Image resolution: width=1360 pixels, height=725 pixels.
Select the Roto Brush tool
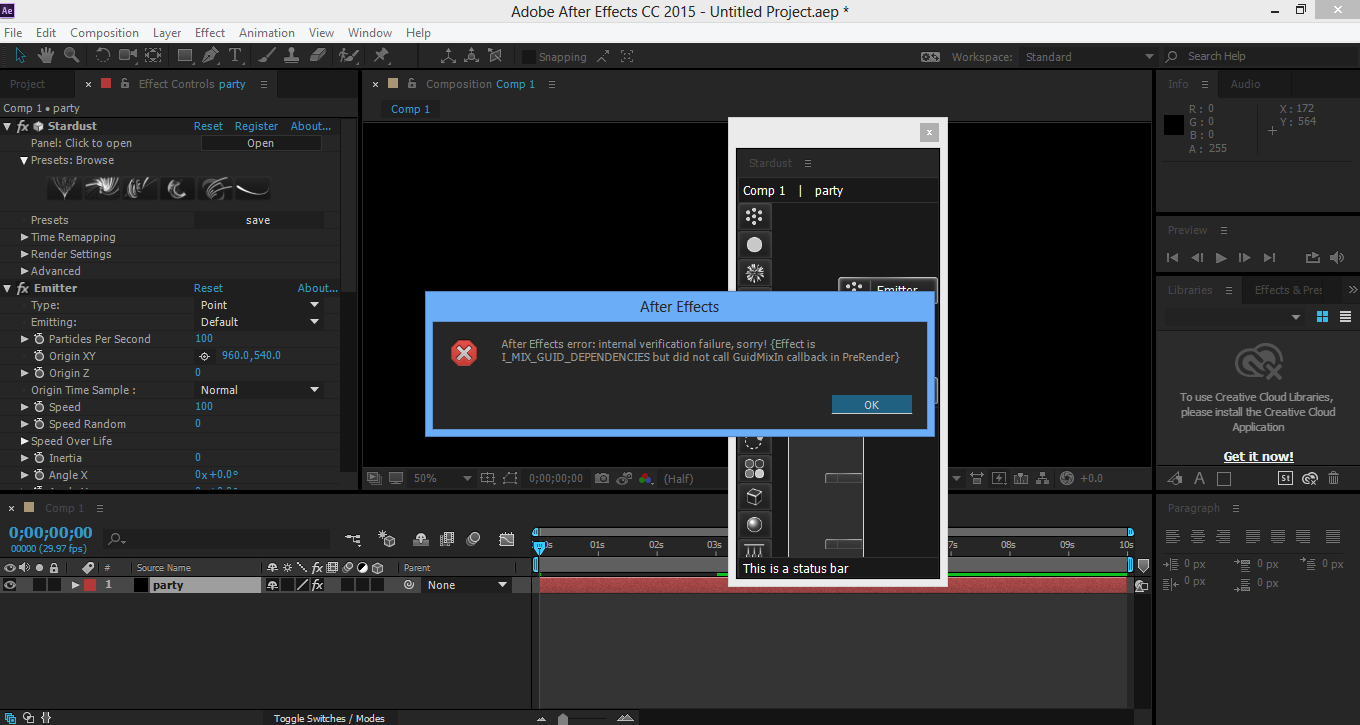click(x=349, y=56)
